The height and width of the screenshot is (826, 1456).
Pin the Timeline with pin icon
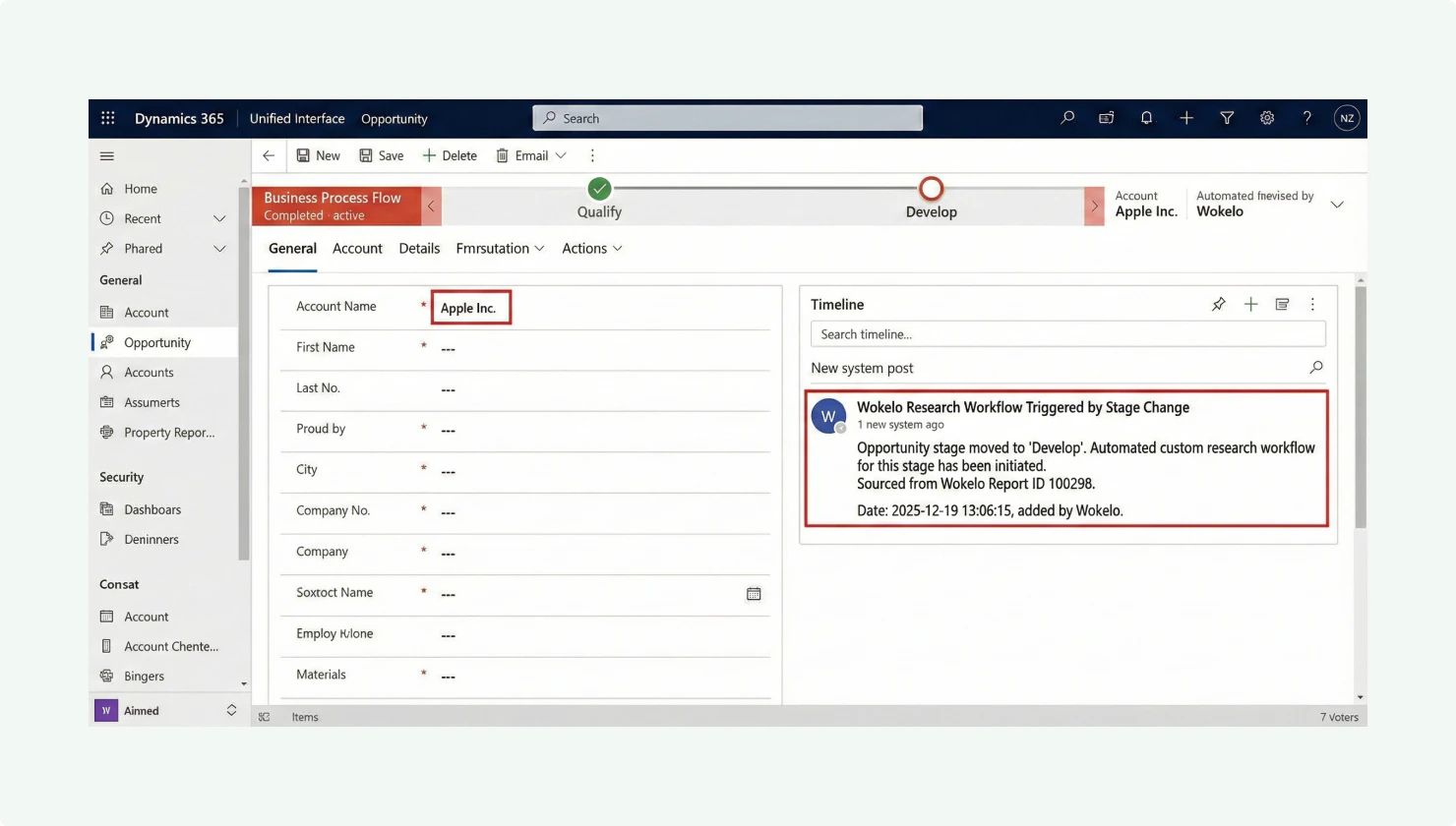1219,305
